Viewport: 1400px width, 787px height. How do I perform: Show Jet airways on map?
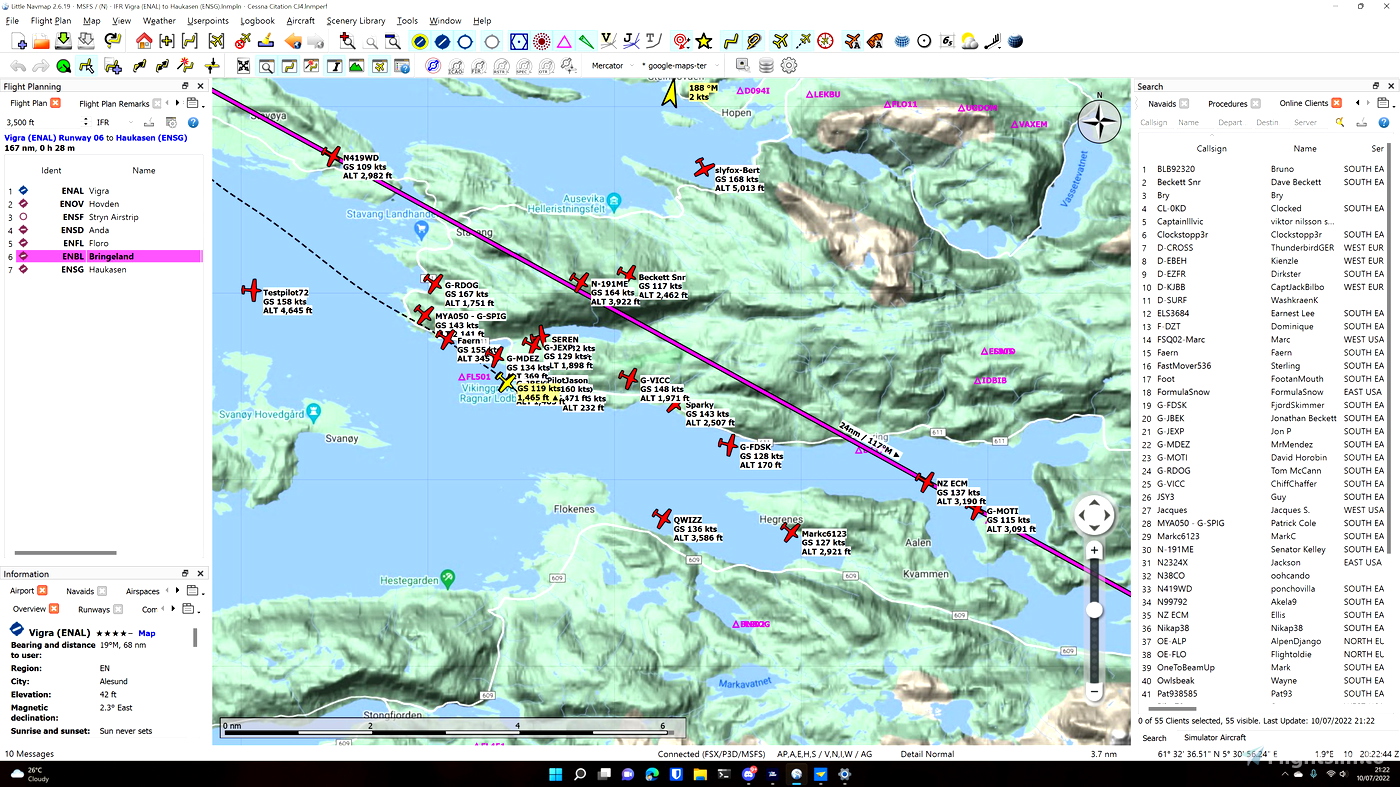630,41
